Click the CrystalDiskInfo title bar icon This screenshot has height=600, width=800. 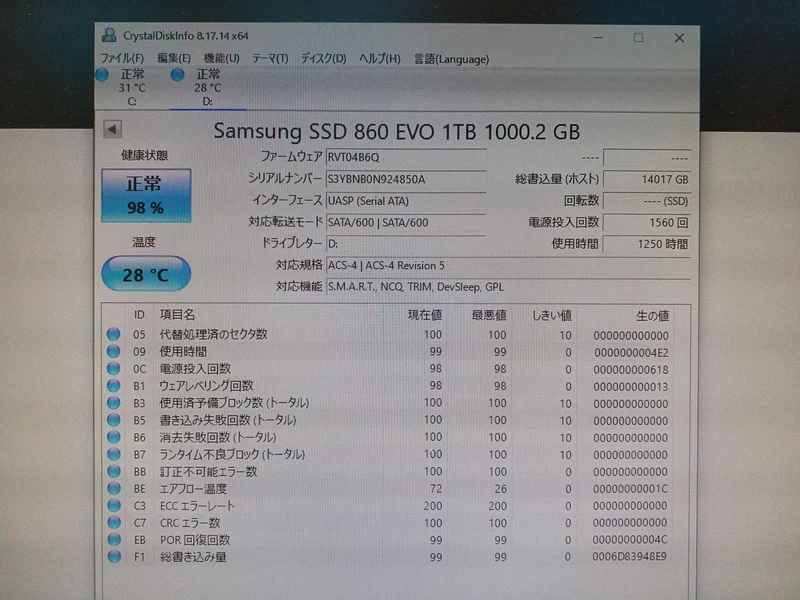(x=109, y=35)
